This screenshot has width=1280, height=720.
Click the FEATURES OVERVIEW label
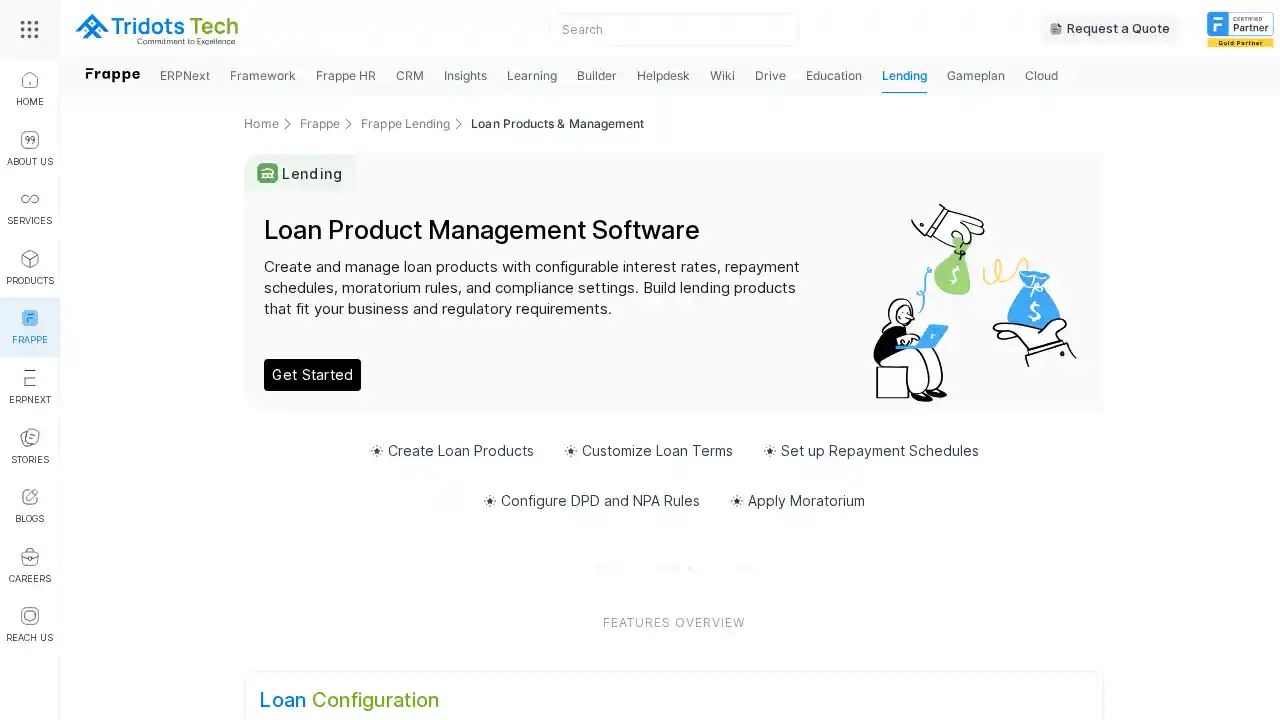[674, 623]
